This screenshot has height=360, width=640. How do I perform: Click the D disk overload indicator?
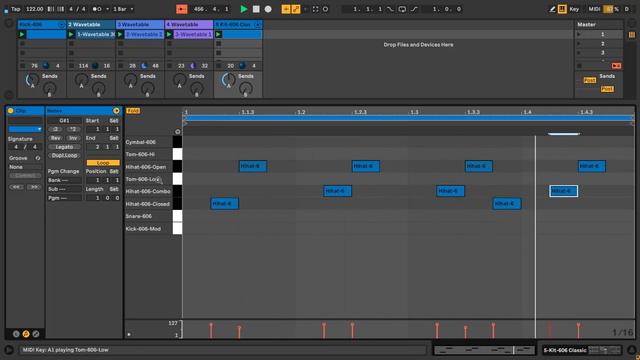[627, 9]
